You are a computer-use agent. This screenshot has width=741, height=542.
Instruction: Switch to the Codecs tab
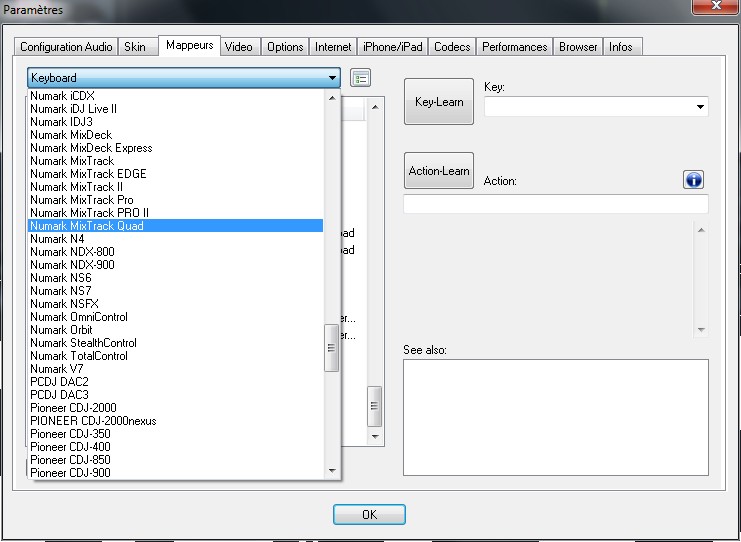click(452, 47)
